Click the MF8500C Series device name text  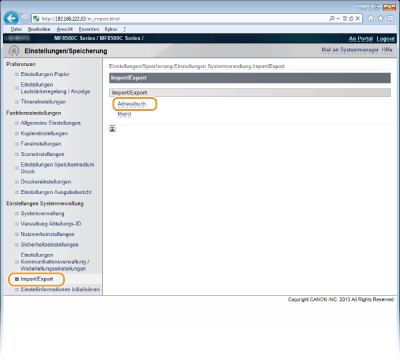(99, 38)
